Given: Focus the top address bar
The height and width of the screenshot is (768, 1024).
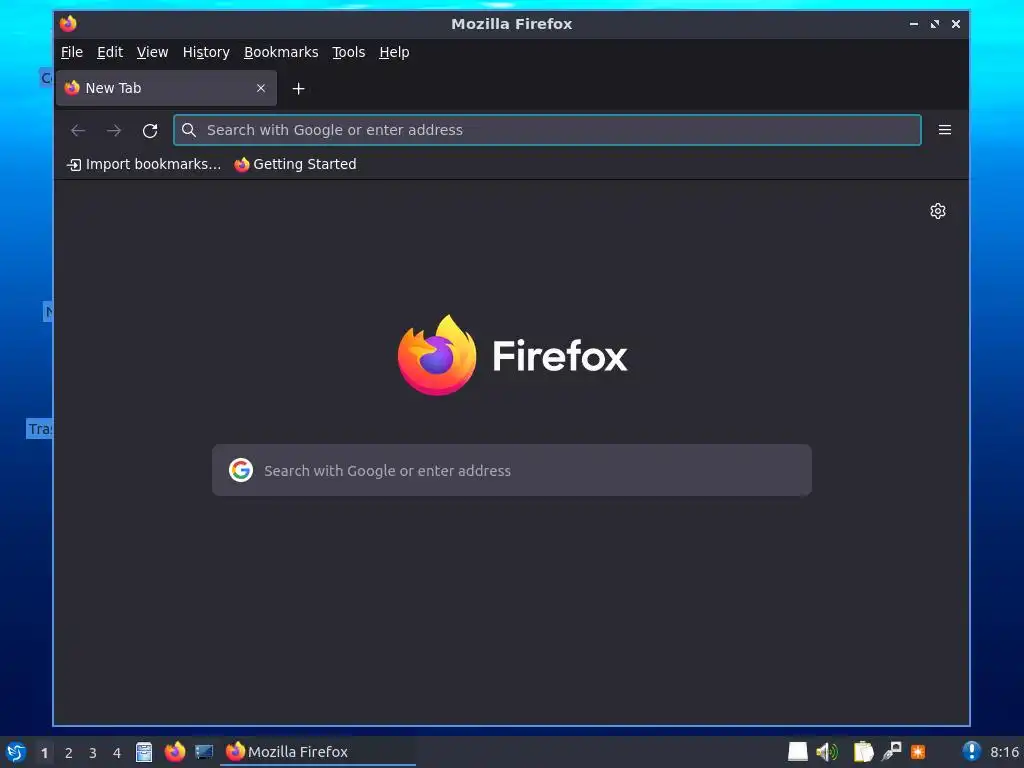Looking at the screenshot, I should tap(547, 130).
